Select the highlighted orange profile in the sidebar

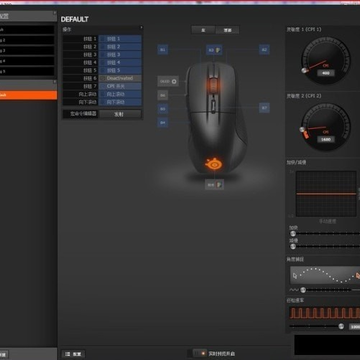click(x=28, y=95)
